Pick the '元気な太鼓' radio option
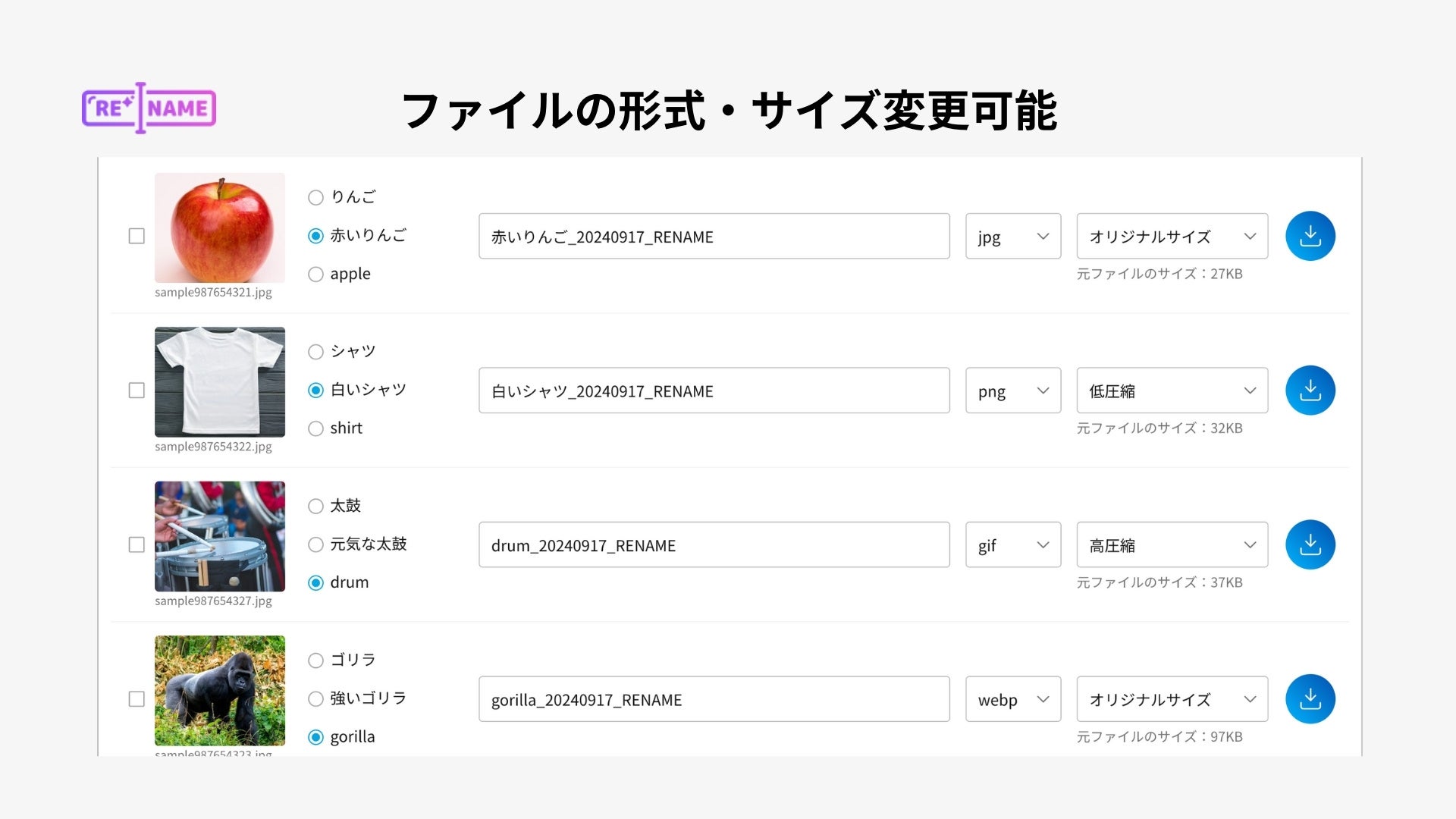Screen dimensions: 1456x819 [316, 544]
